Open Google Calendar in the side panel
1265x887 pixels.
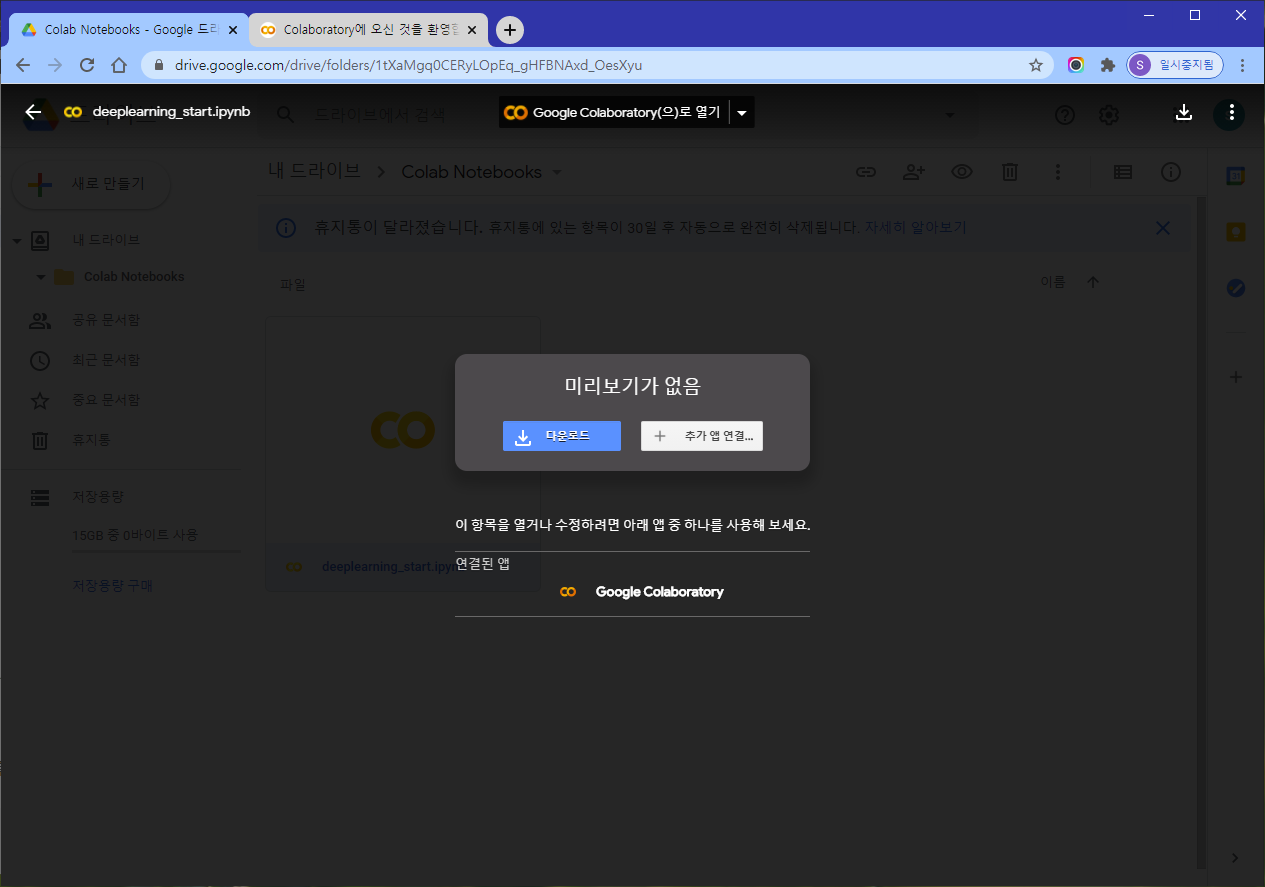tap(1237, 175)
